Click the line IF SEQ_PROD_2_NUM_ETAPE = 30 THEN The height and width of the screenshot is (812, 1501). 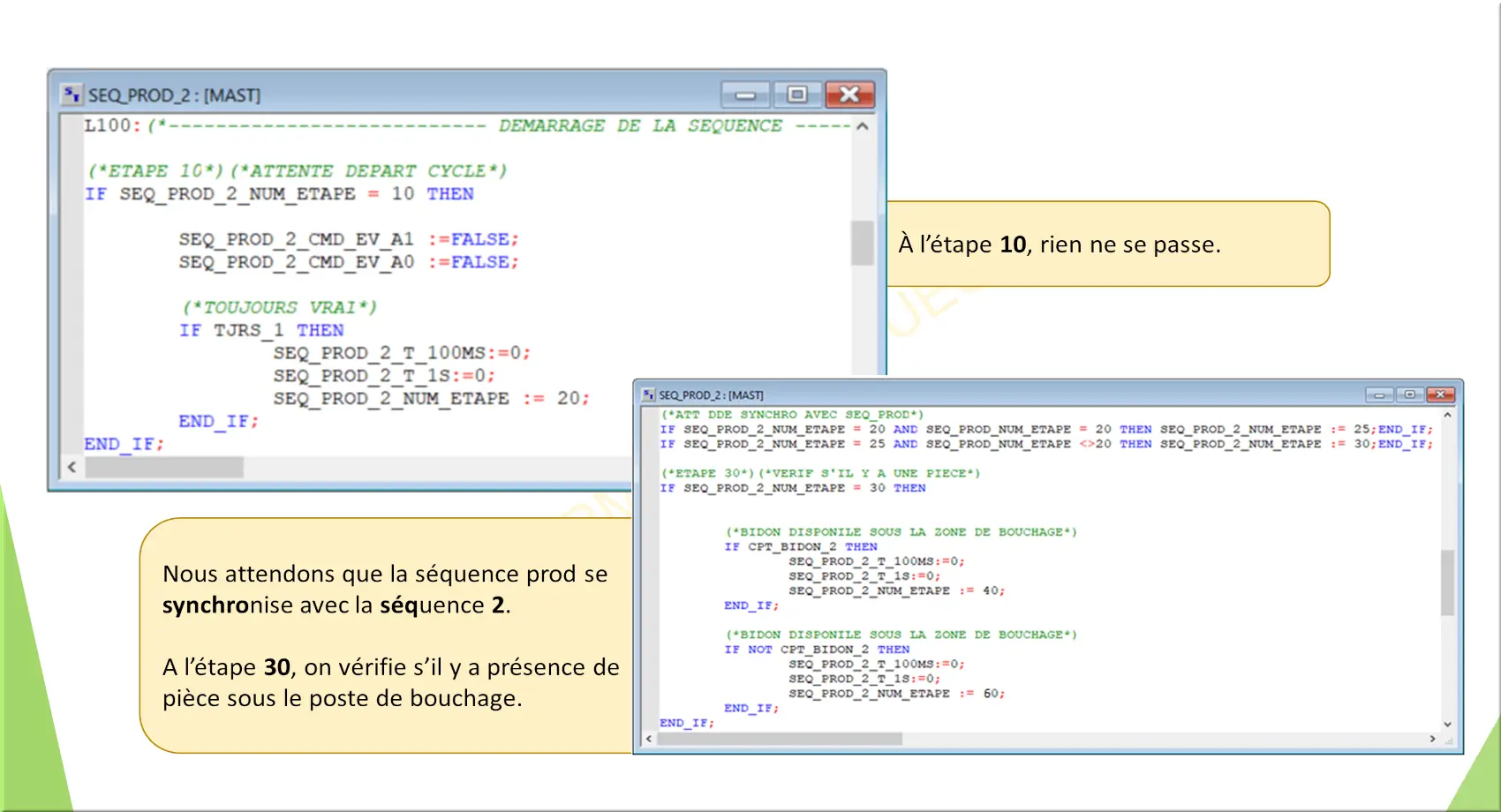(793, 488)
